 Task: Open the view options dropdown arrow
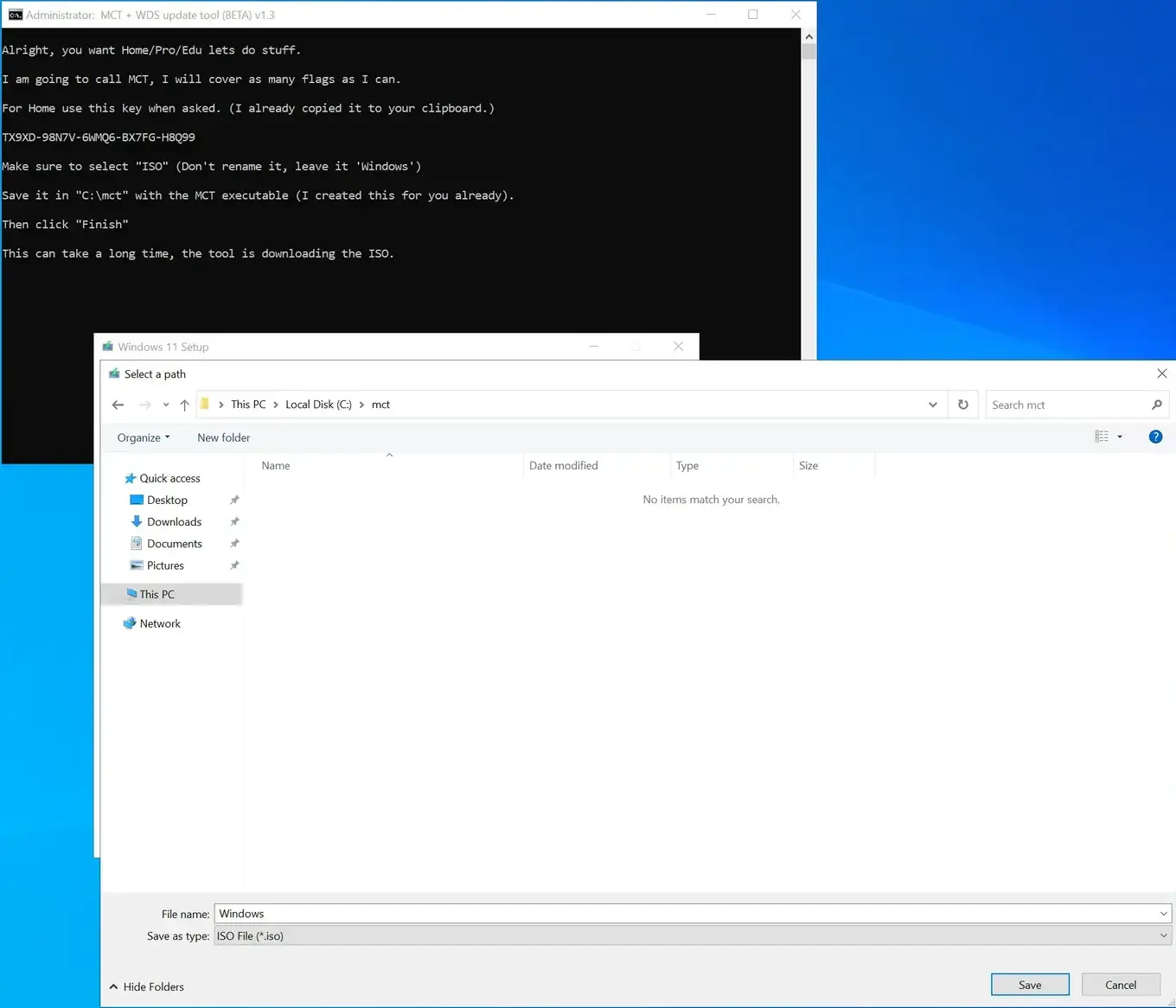click(1120, 437)
